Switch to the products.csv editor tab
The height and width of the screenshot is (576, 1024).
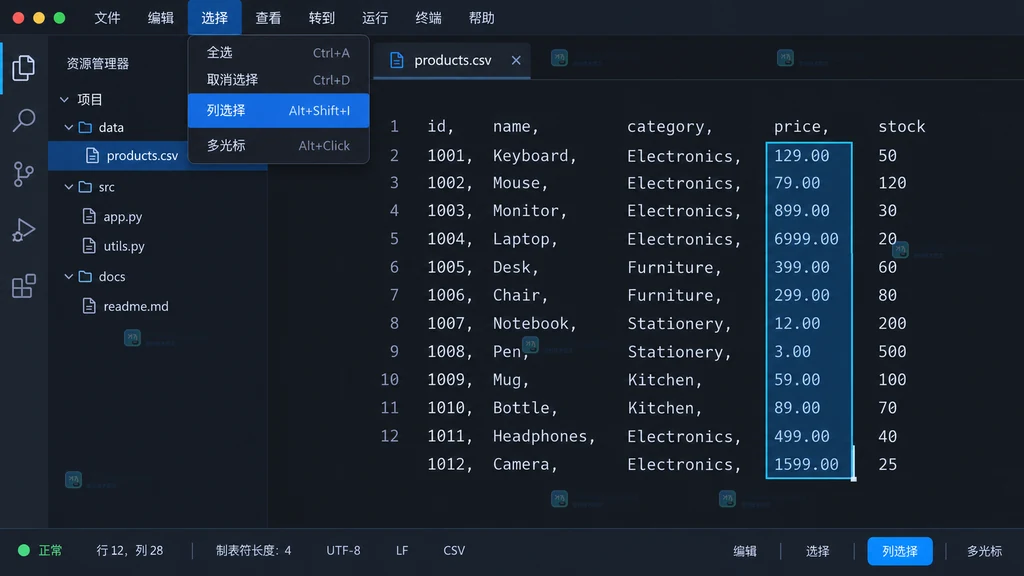pos(453,60)
